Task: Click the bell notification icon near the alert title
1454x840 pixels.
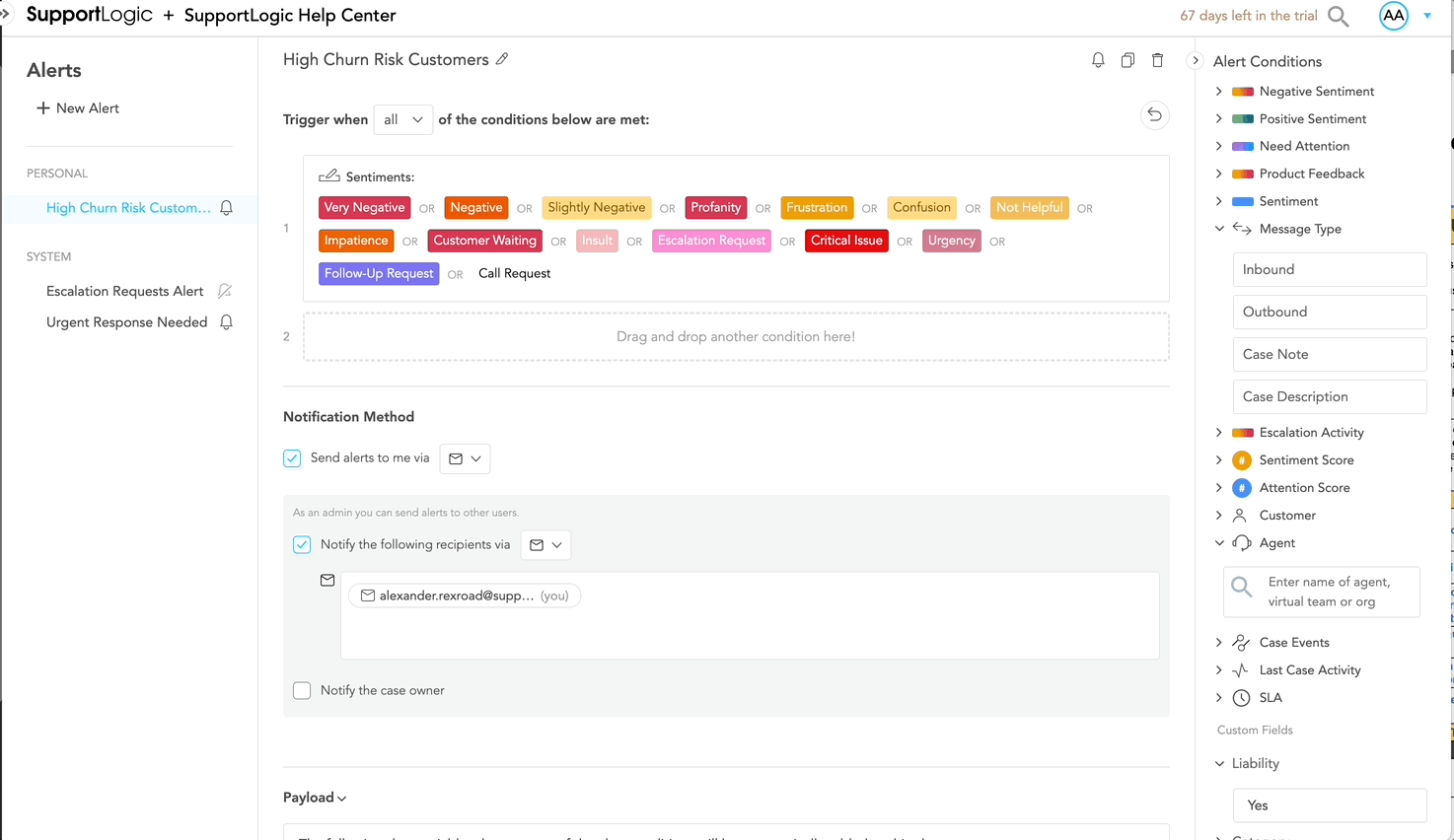Action: (1098, 59)
